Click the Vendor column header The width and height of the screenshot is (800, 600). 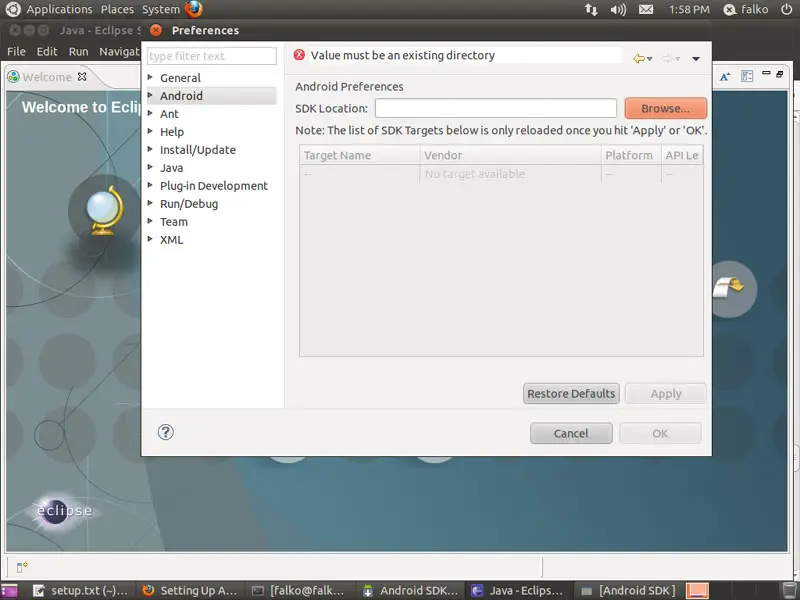coord(510,155)
